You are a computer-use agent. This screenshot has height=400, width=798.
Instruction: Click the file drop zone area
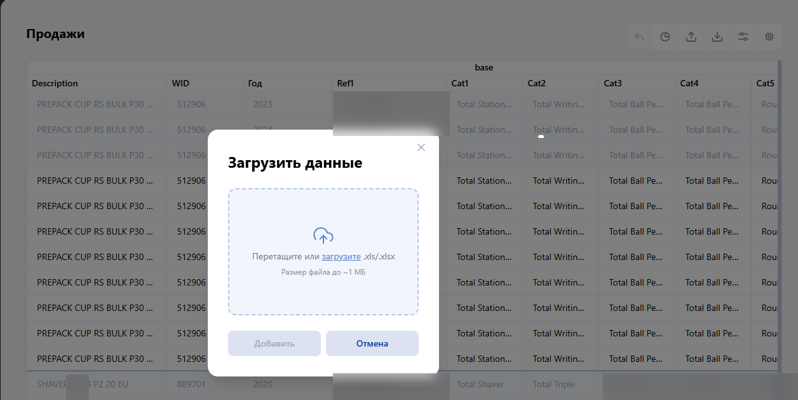point(323,252)
